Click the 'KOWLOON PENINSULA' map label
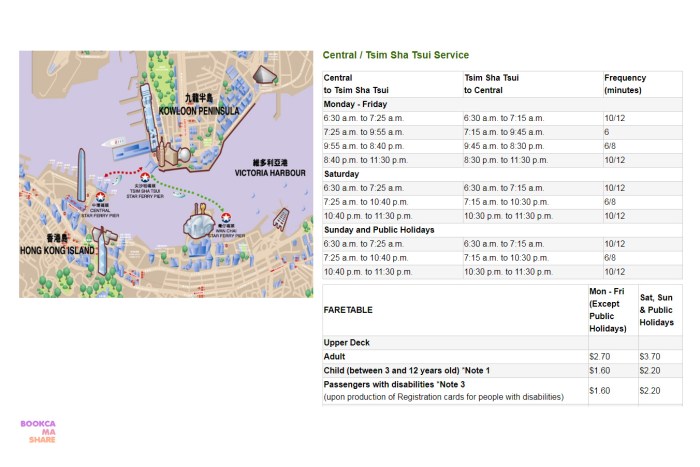This screenshot has width=700, height=467. coord(199,111)
